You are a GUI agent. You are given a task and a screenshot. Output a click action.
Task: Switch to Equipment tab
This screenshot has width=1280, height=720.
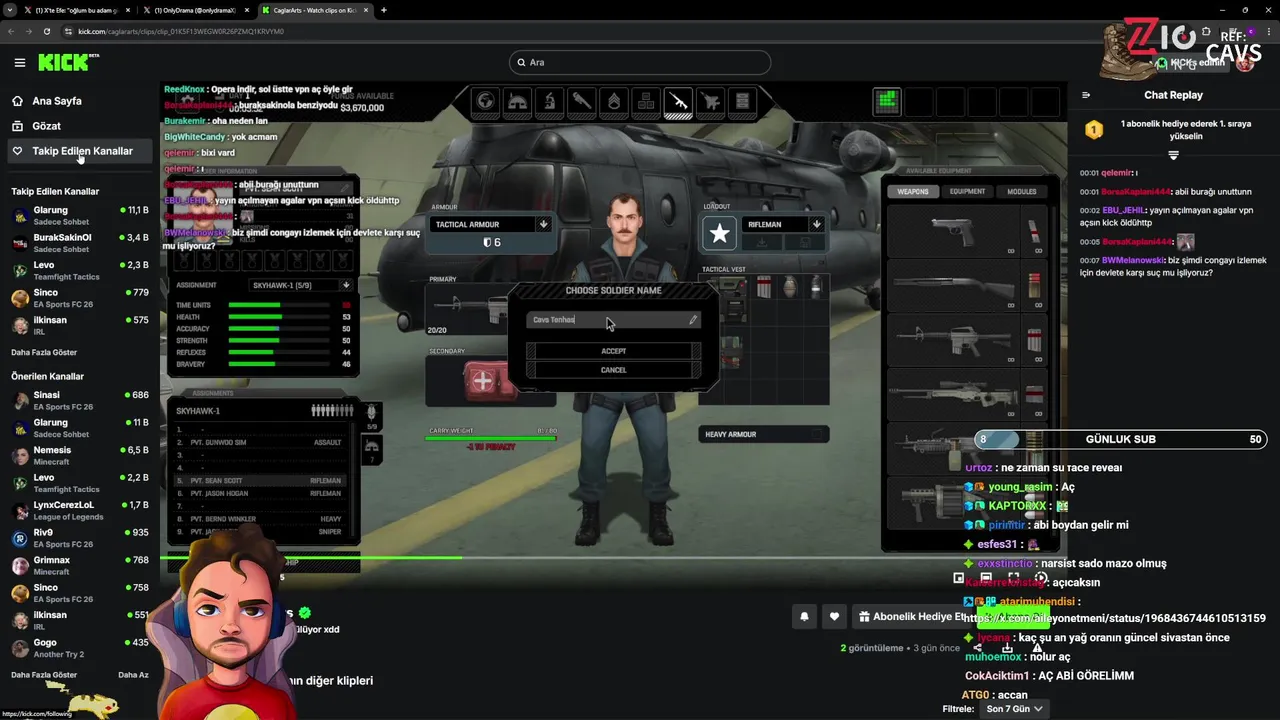click(967, 191)
